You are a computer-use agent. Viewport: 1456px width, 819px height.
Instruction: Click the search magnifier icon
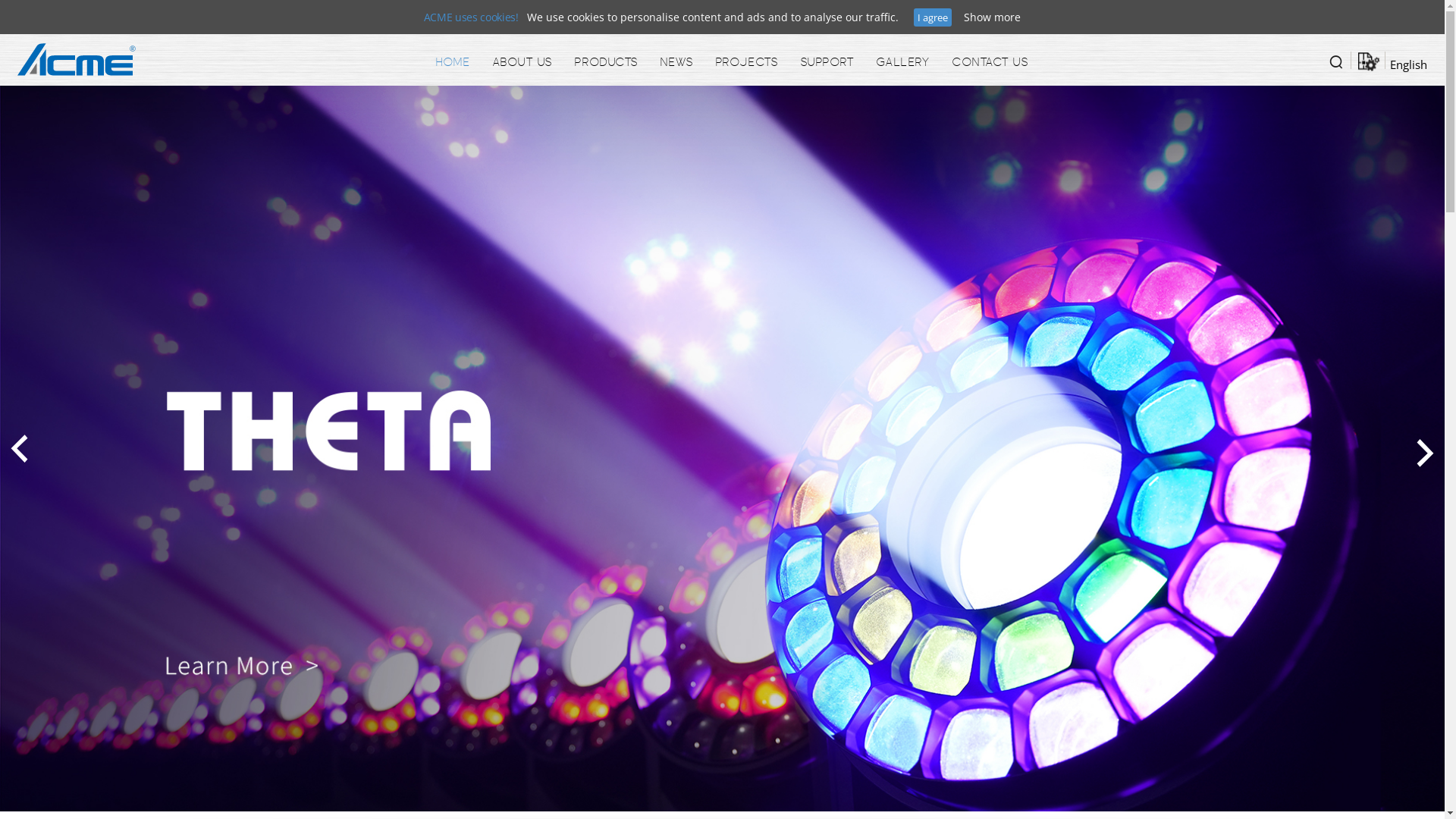click(1335, 62)
